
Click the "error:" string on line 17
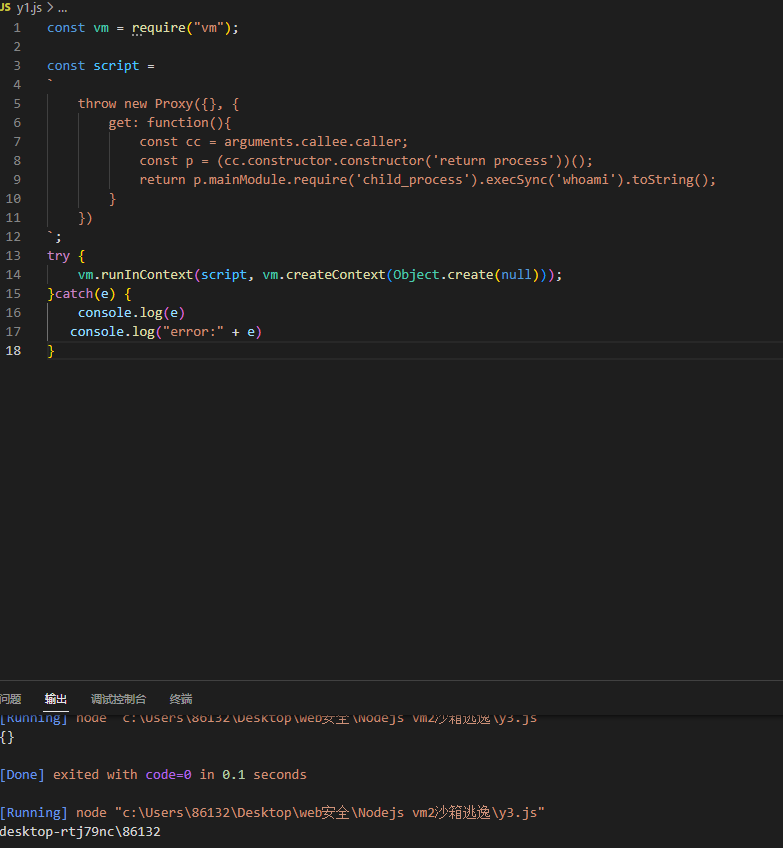(193, 332)
